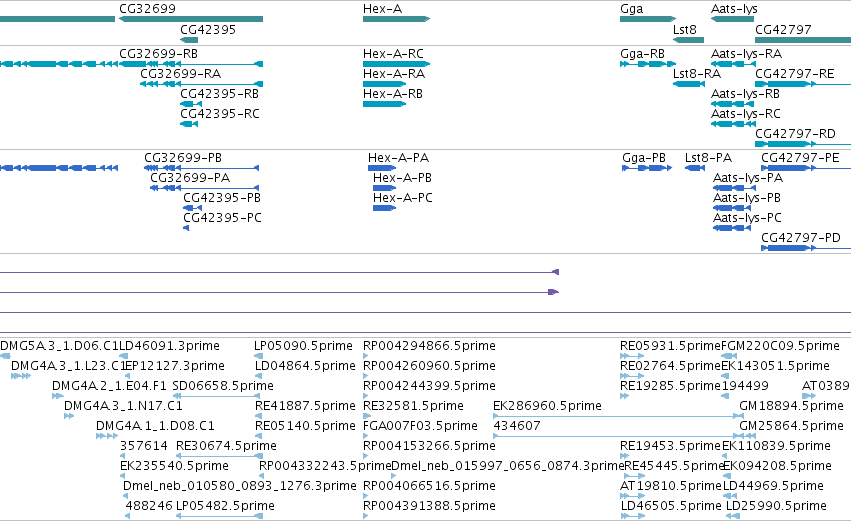Click the 194499 feature label
This screenshot has width=851, height=521.
click(745, 386)
